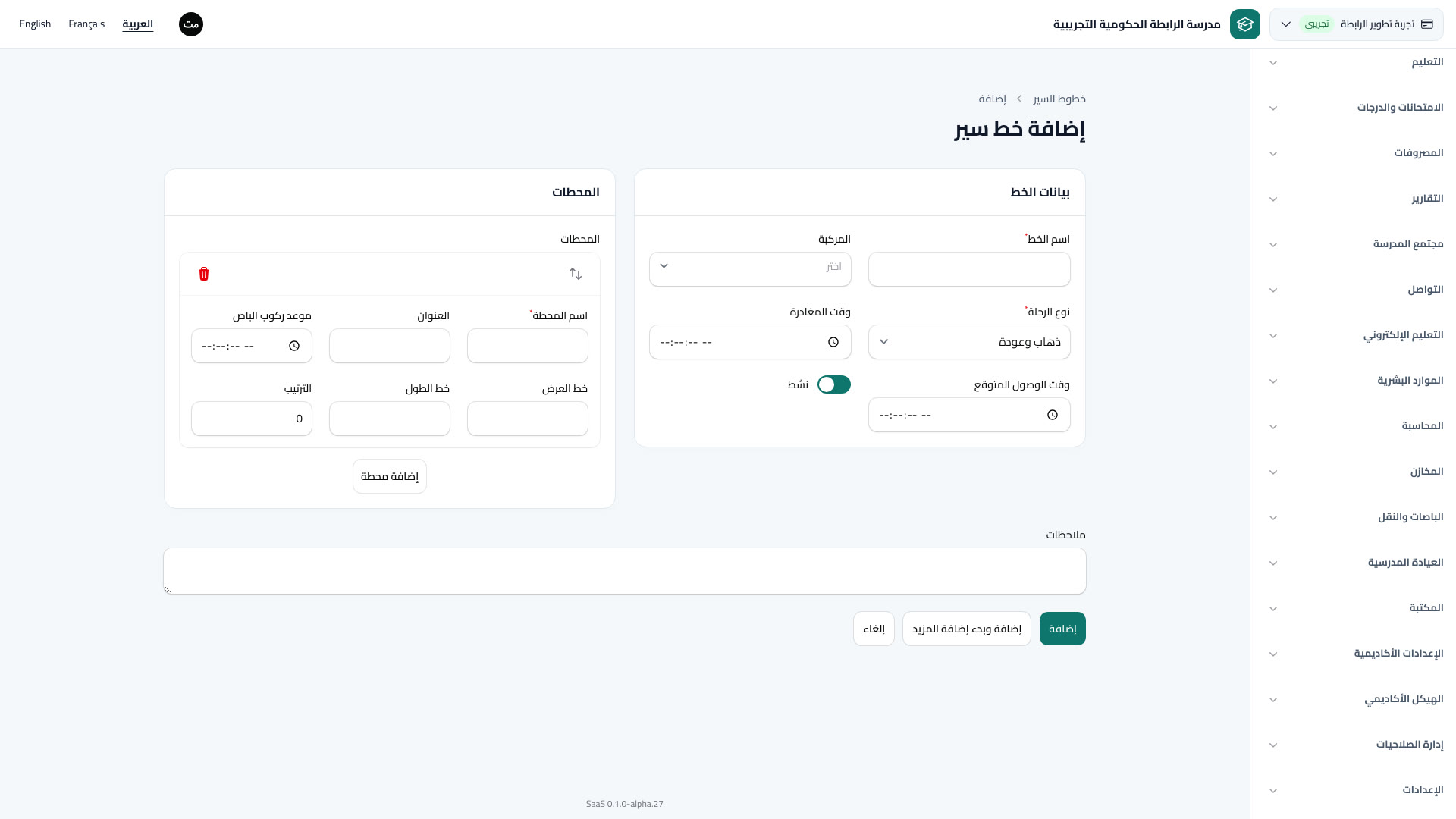Viewport: 1456px width, 819px height.
Task: Click into the ملاحظات notes textarea
Action: (625, 571)
